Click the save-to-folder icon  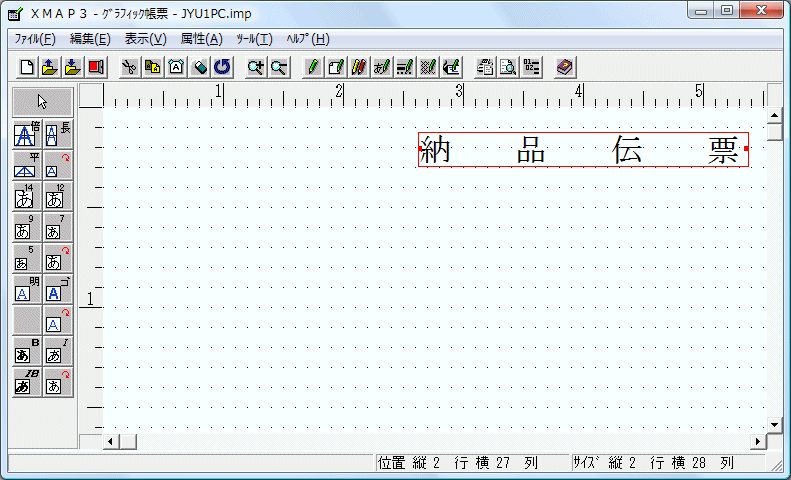click(73, 67)
